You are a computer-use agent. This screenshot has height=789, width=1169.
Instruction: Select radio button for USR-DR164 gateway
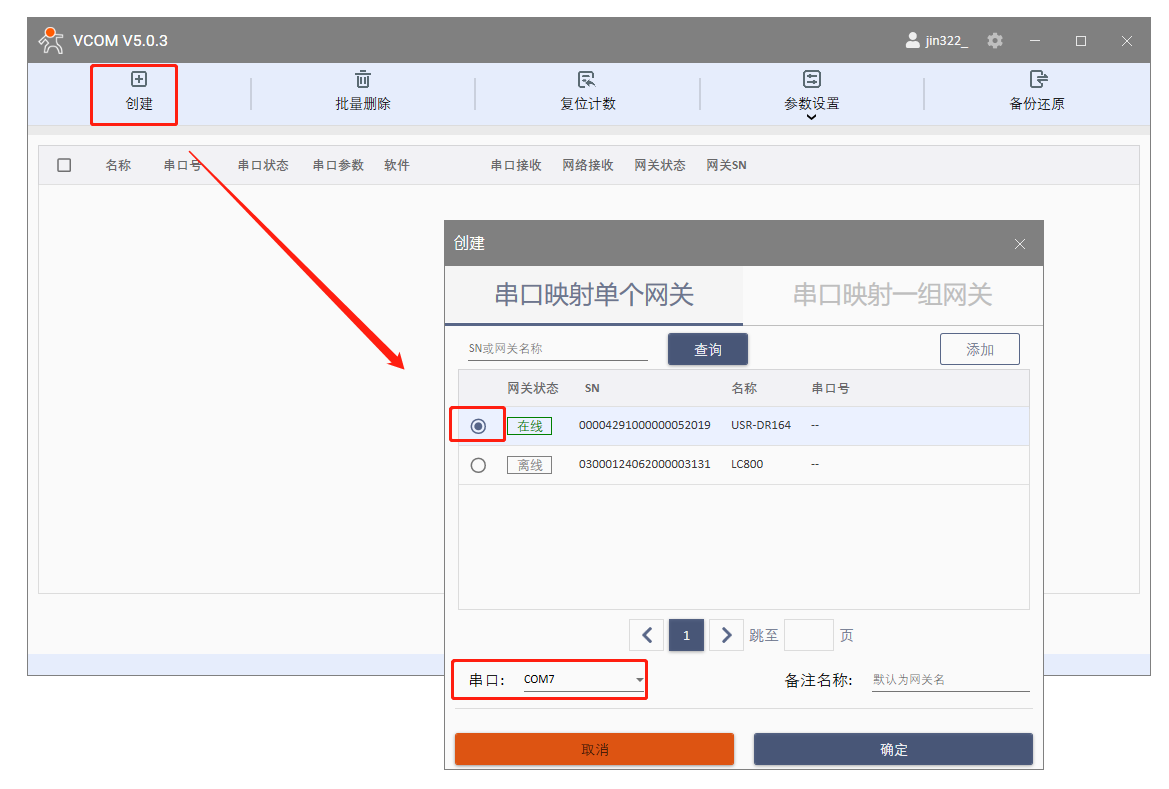[x=478, y=426]
